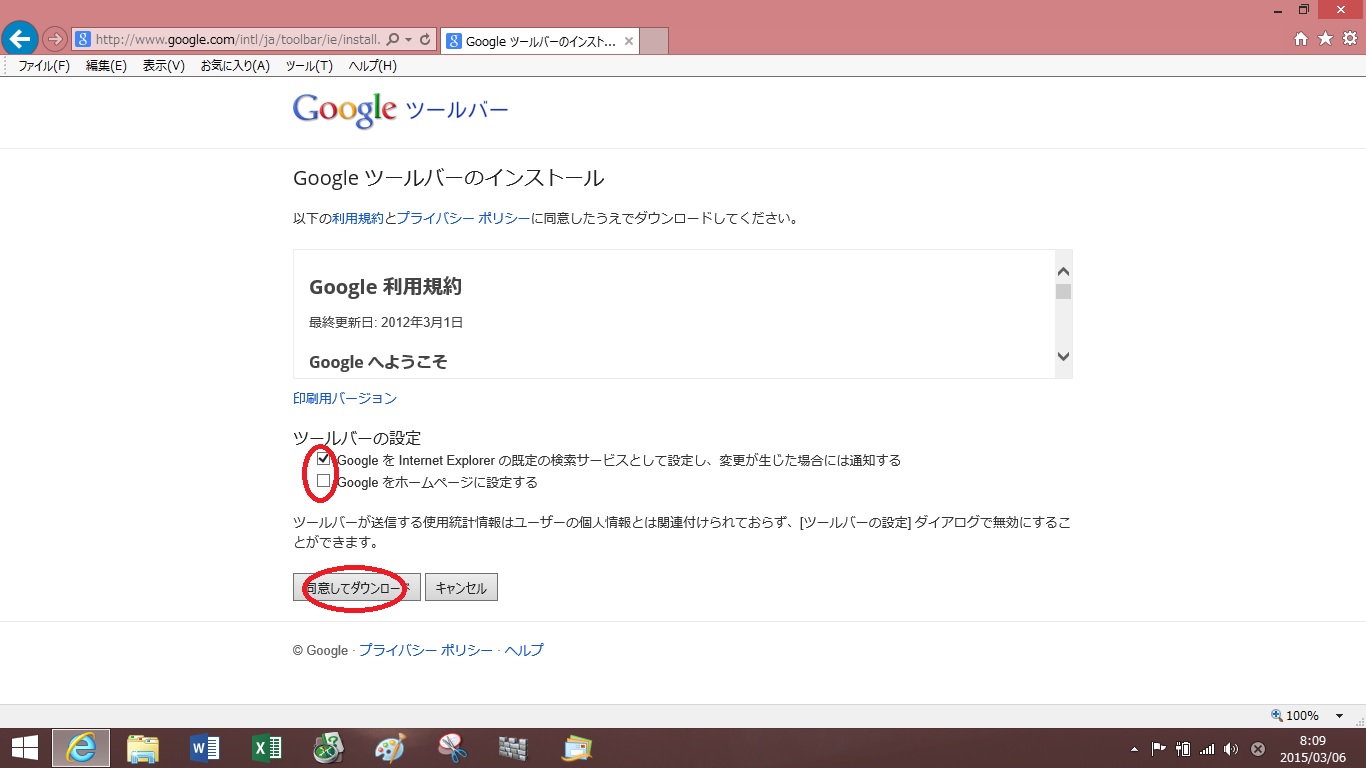Launch Word from the taskbar
Image resolution: width=1366 pixels, height=768 pixels.
tap(204, 748)
